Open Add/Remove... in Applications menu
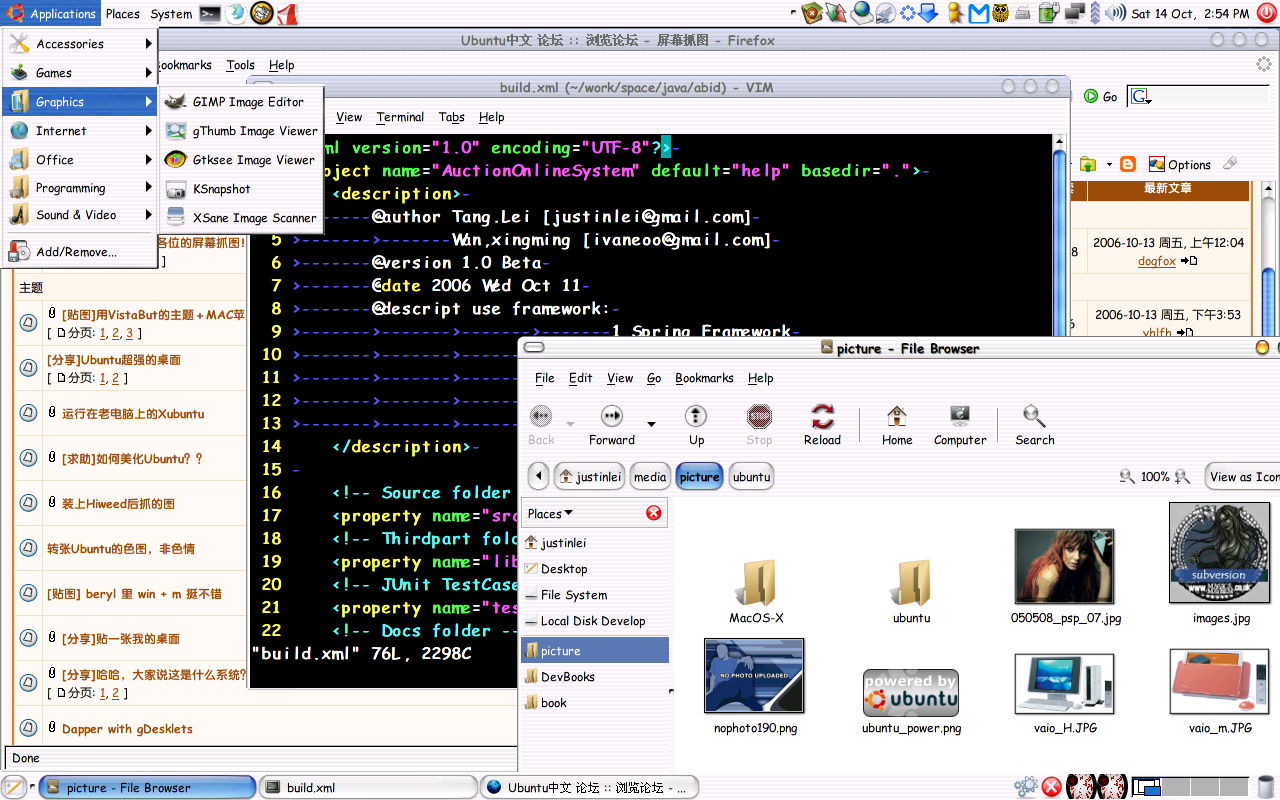Image resolution: width=1280 pixels, height=800 pixels. coord(79,252)
